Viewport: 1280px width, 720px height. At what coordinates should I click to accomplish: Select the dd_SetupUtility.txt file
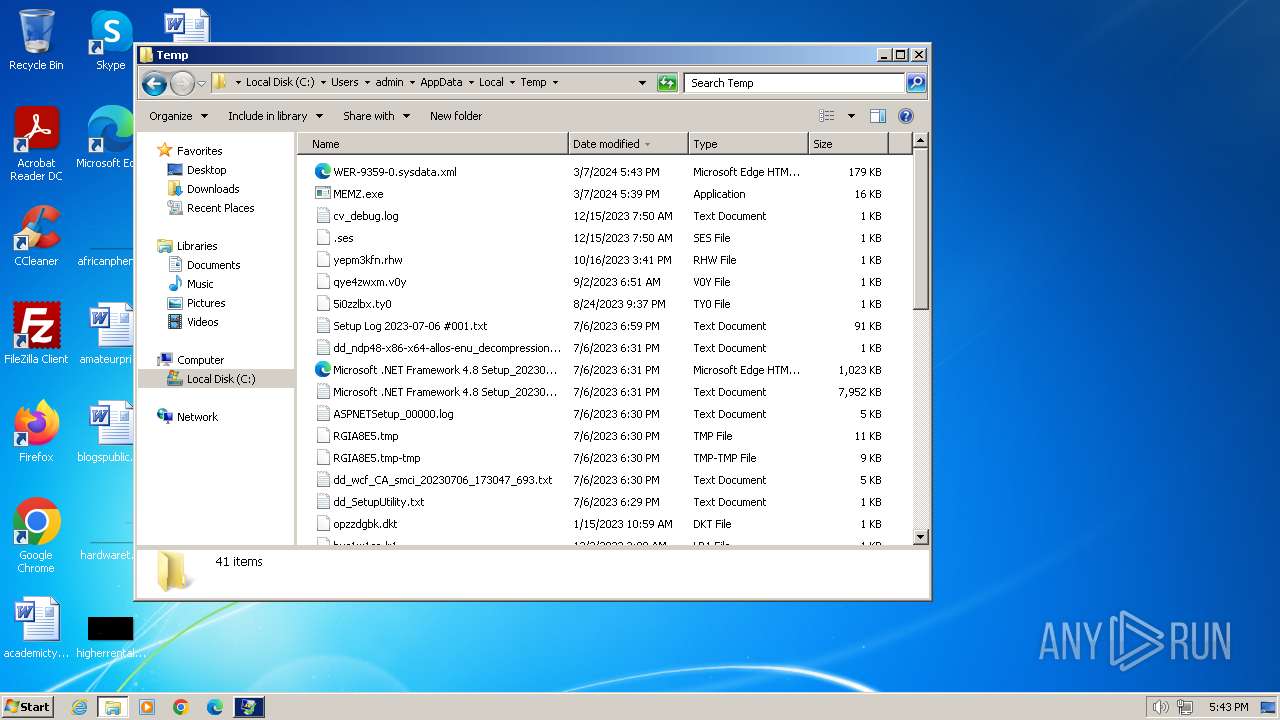378,502
